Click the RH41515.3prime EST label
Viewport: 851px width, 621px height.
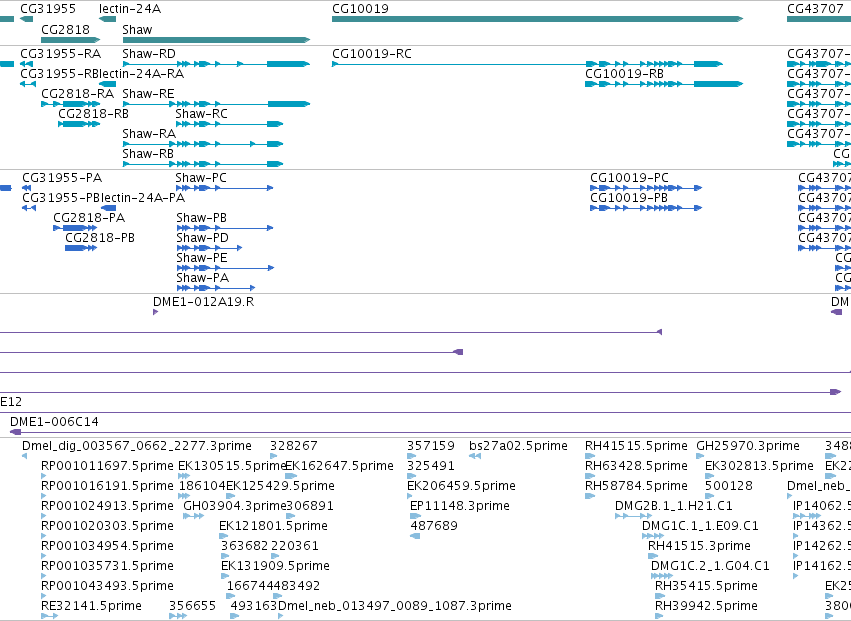click(700, 547)
